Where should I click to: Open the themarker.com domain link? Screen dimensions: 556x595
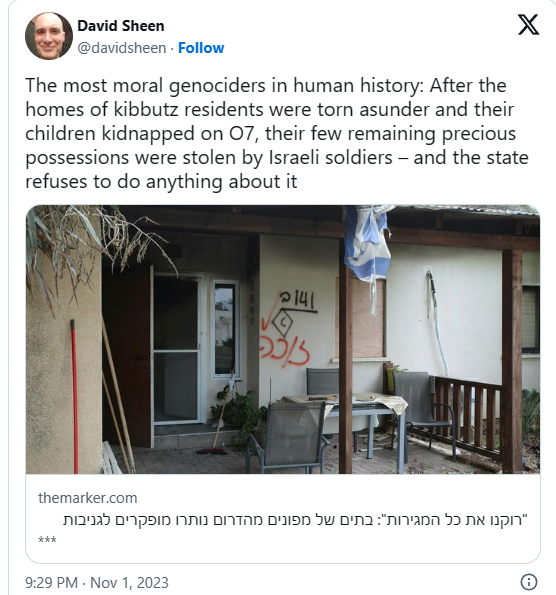click(88, 498)
